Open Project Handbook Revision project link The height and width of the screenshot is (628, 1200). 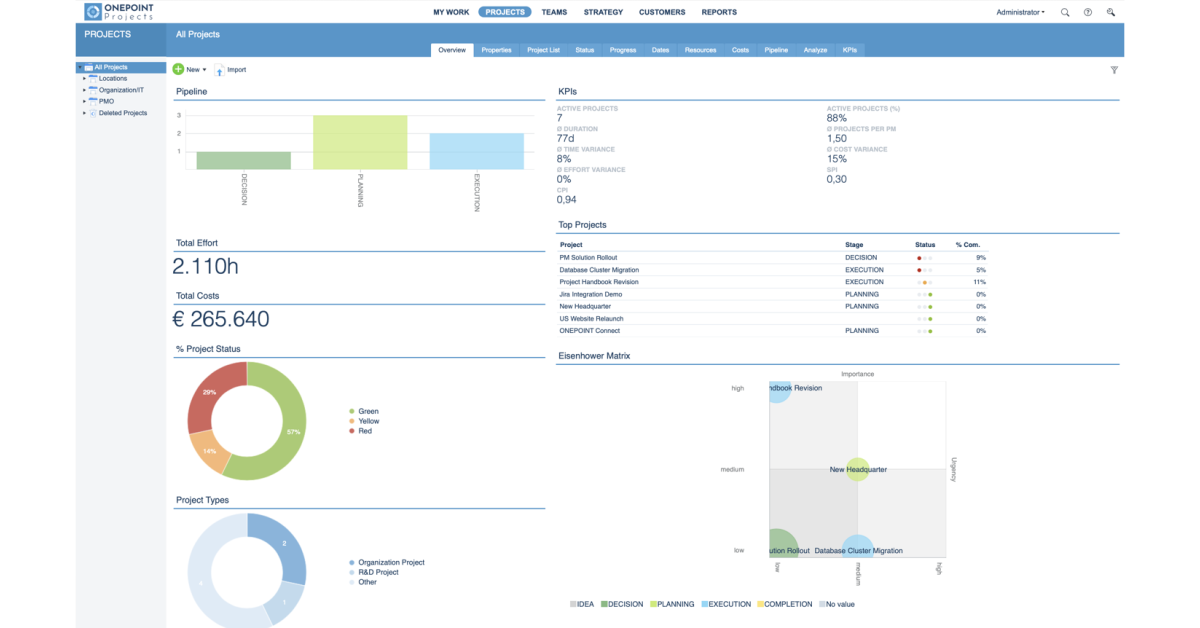click(x=598, y=282)
